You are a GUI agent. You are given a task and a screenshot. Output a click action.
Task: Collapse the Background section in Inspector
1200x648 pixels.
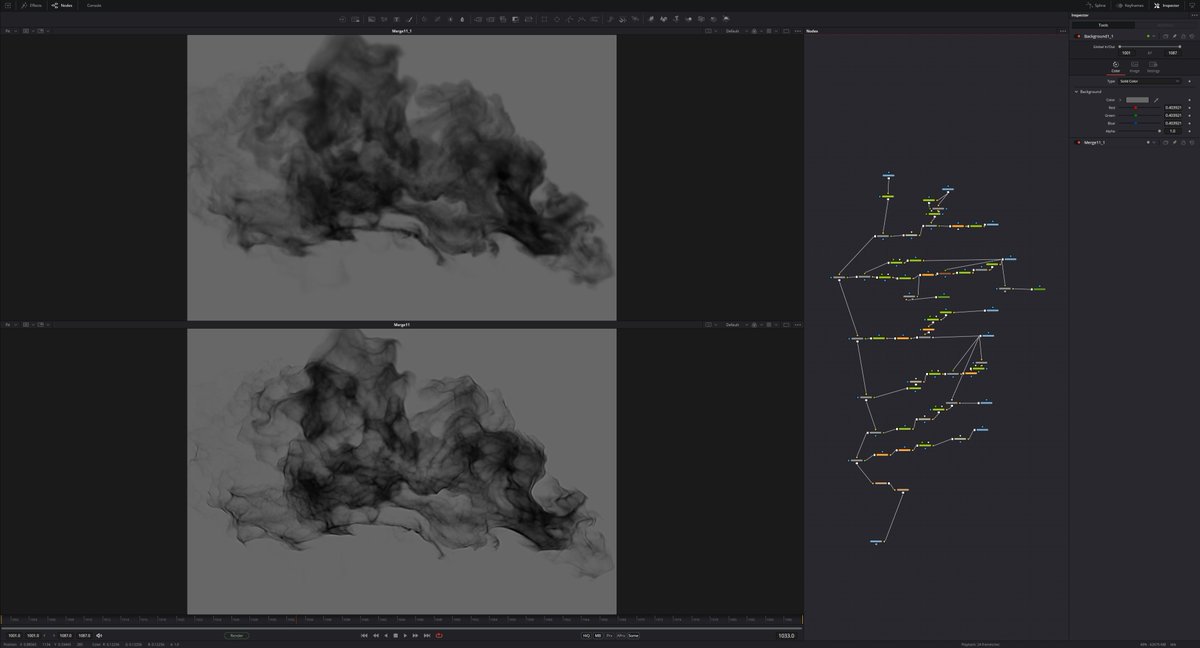[1077, 92]
